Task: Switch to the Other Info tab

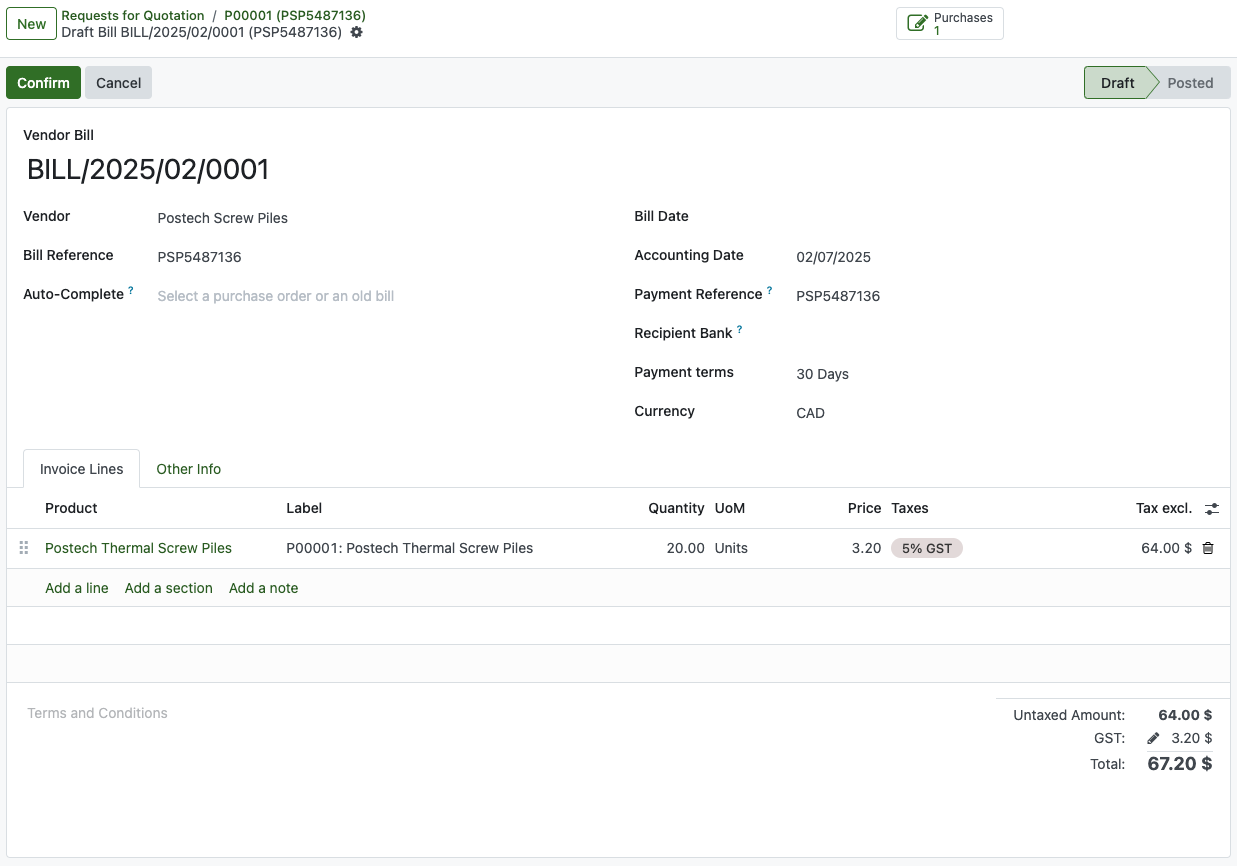Action: coord(188,469)
